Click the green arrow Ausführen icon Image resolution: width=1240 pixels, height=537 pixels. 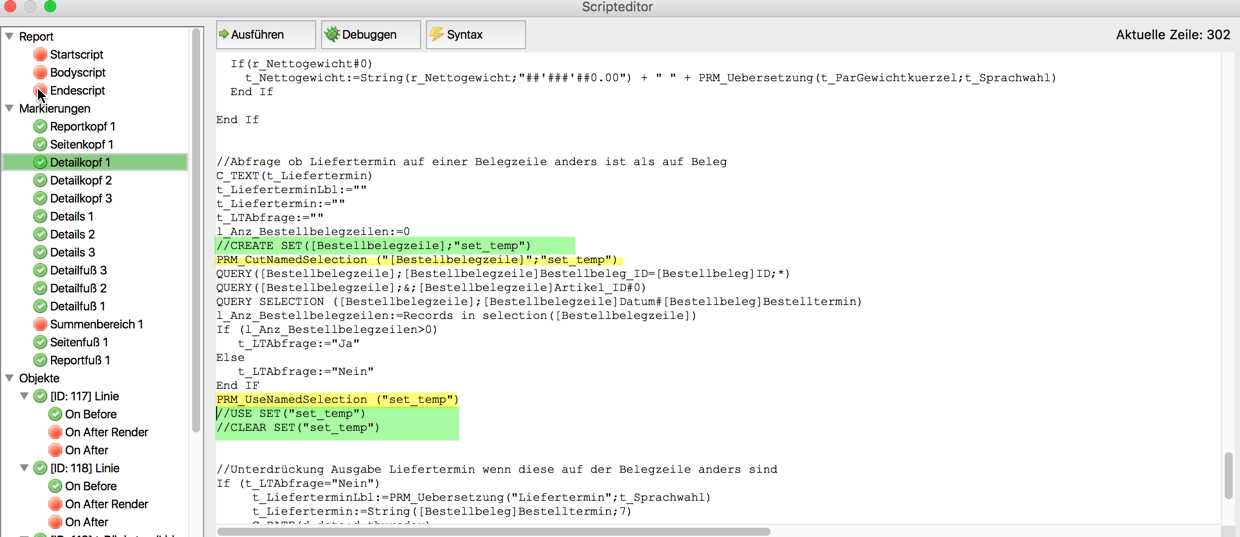click(x=225, y=35)
